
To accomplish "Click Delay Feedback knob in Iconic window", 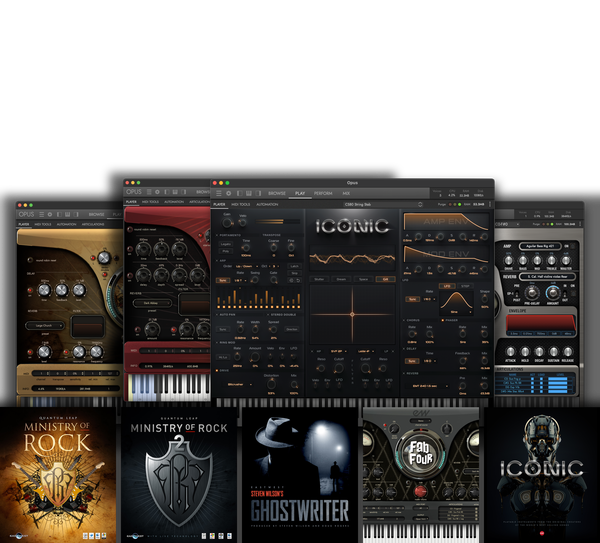I will [x=463, y=360].
